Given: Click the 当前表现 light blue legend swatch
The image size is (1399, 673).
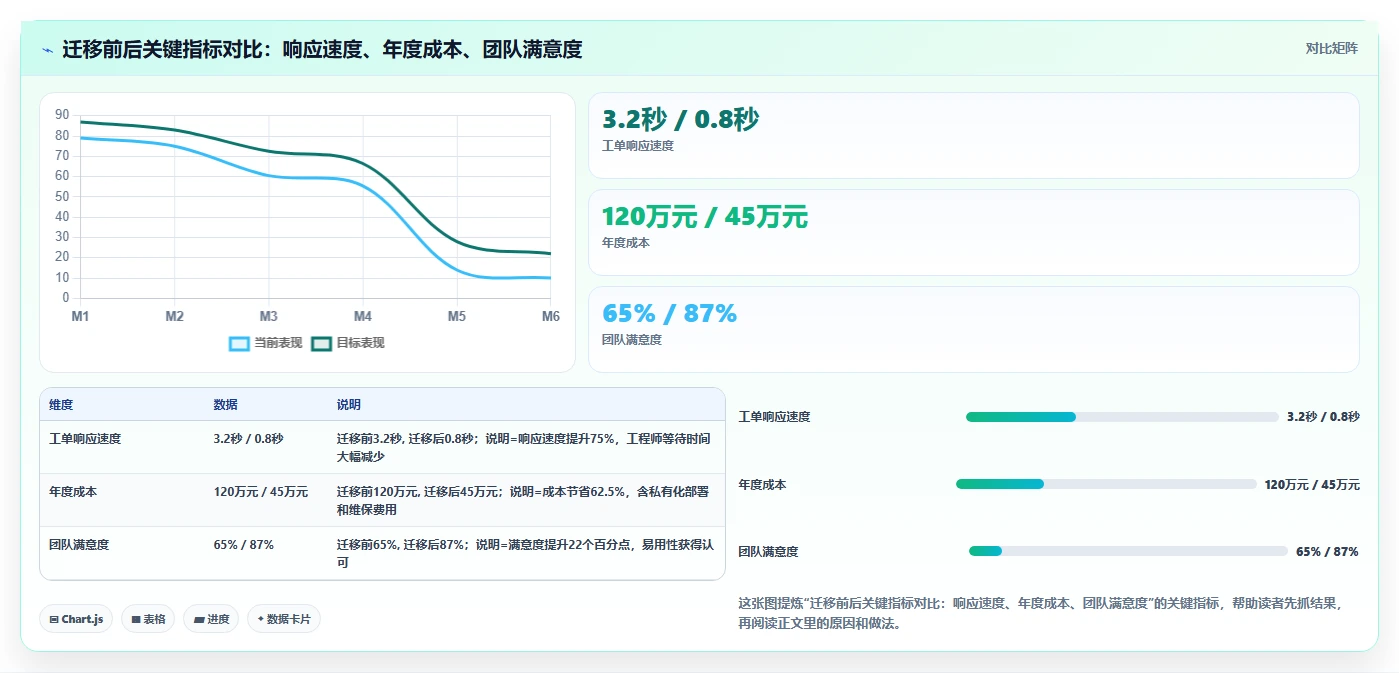Looking at the screenshot, I should [x=239, y=343].
